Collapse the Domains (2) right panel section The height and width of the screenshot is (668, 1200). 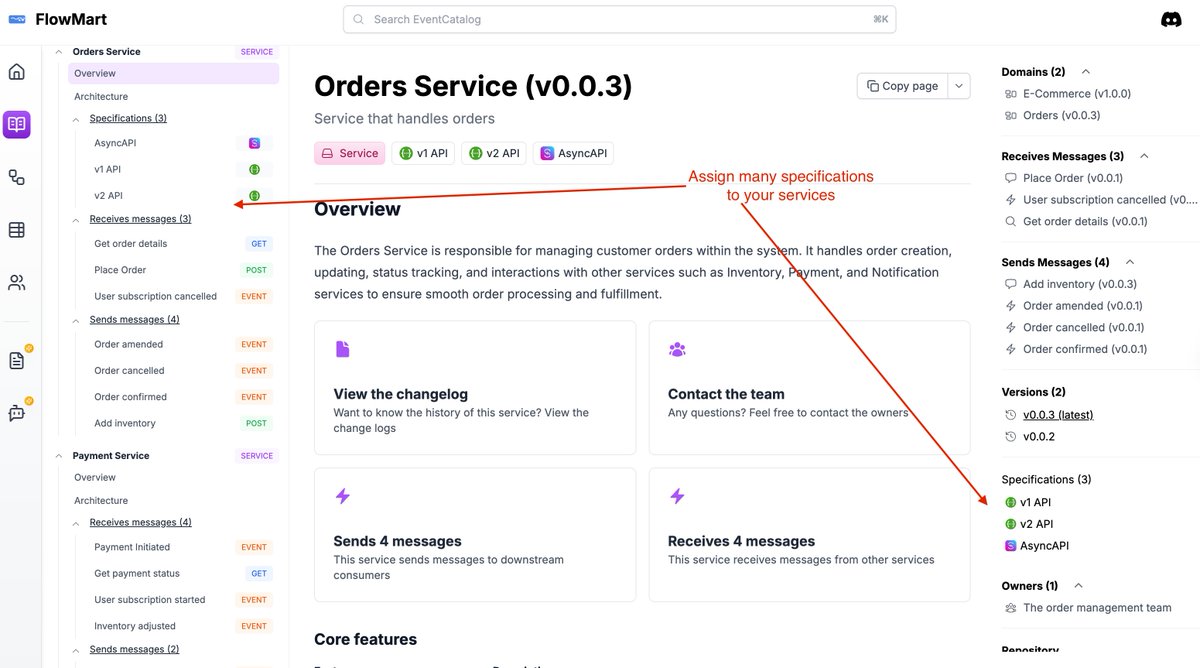coord(1086,72)
